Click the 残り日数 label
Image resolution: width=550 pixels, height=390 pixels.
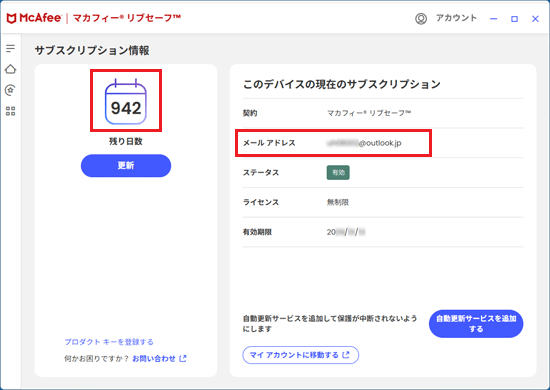(x=126, y=141)
